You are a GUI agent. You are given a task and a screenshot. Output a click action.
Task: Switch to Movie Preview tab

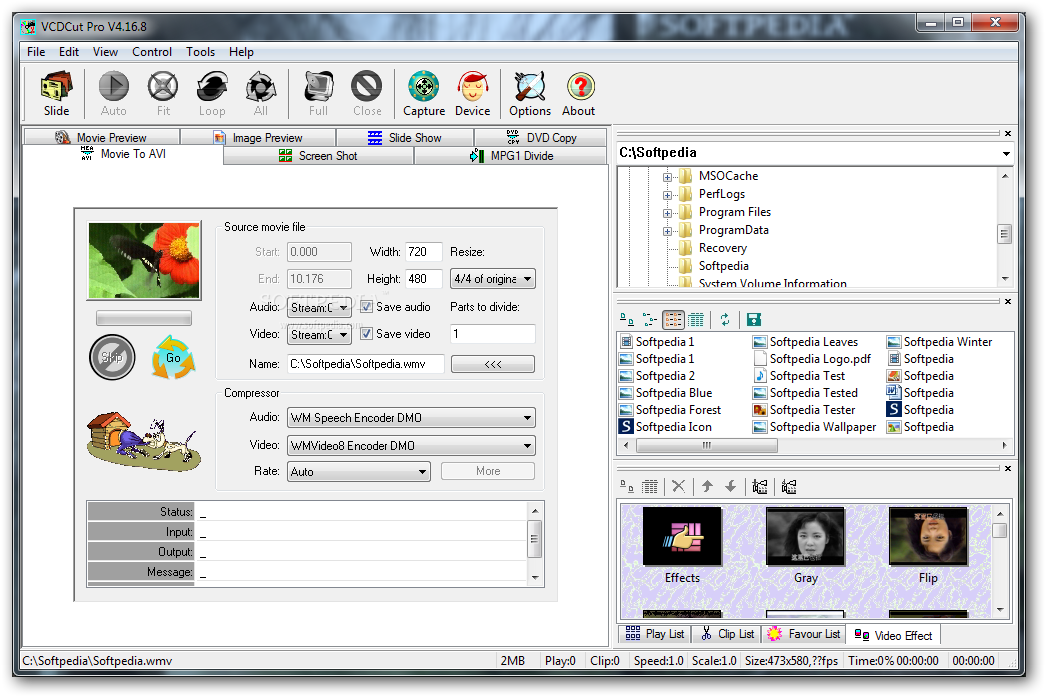101,137
